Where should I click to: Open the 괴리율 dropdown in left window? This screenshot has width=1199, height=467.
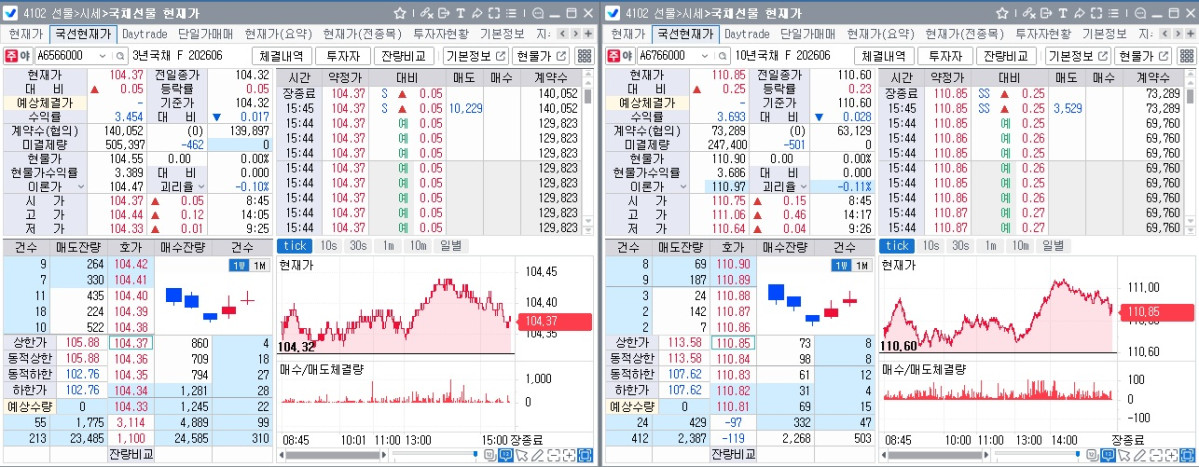coord(202,186)
